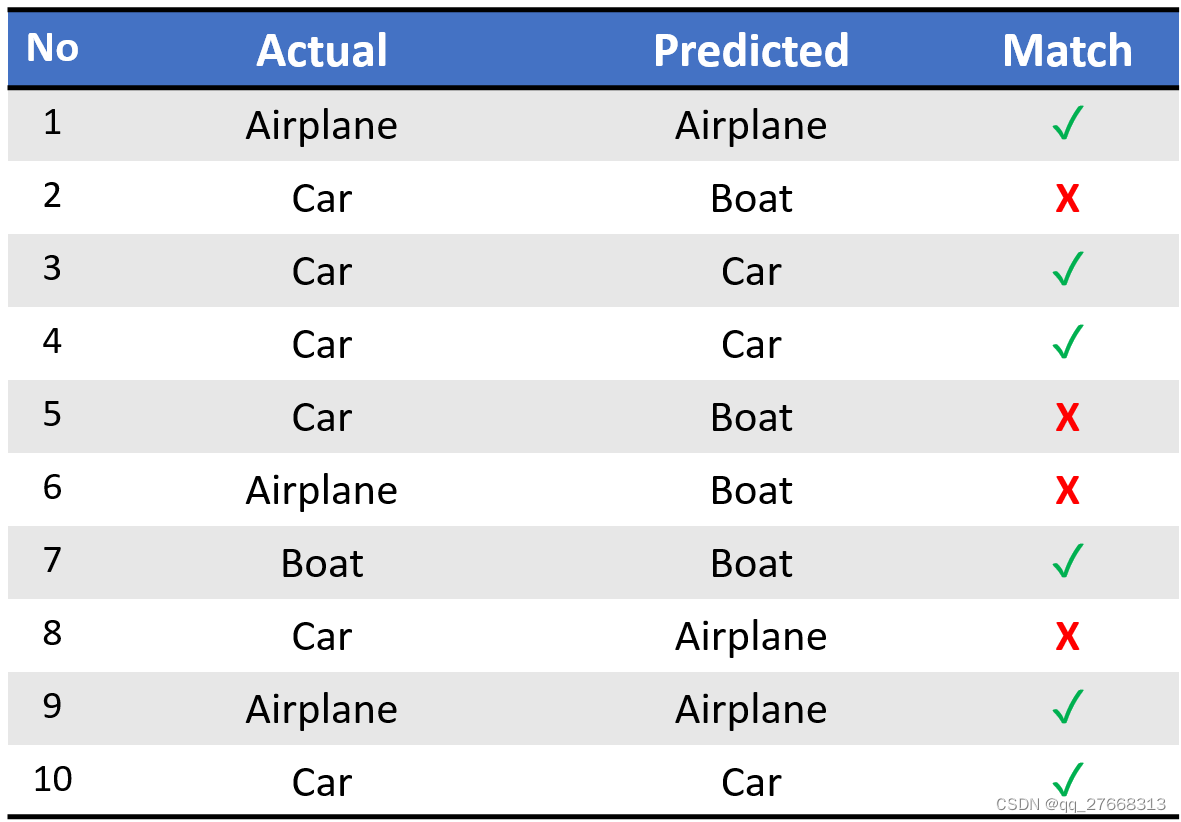This screenshot has width=1181, height=822.
Task: Click the green checkmark in row 1
Action: point(1068,123)
